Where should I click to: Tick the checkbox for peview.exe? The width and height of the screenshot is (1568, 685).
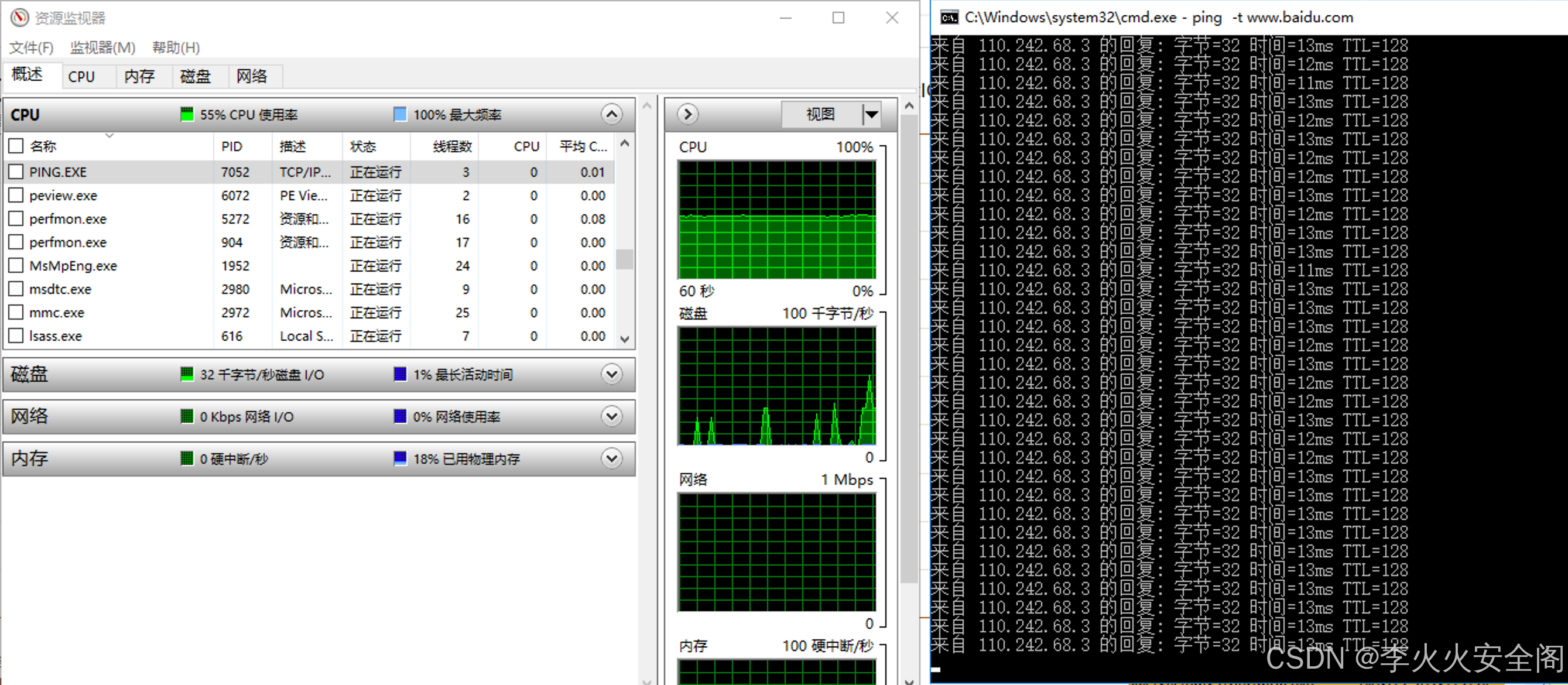point(16,196)
